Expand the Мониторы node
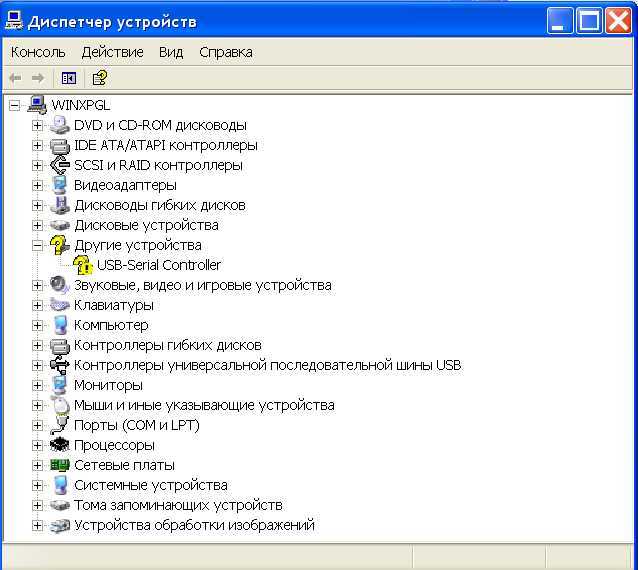Image resolution: width=638 pixels, height=570 pixels. pos(37,385)
